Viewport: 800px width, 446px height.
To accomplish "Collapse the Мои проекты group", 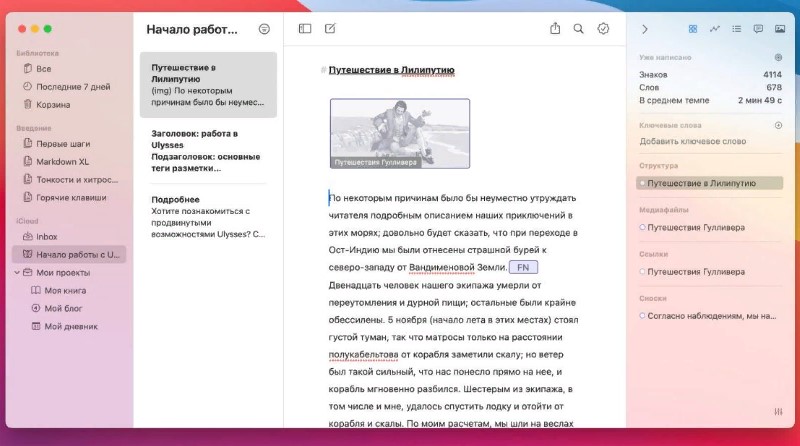I will 16,272.
